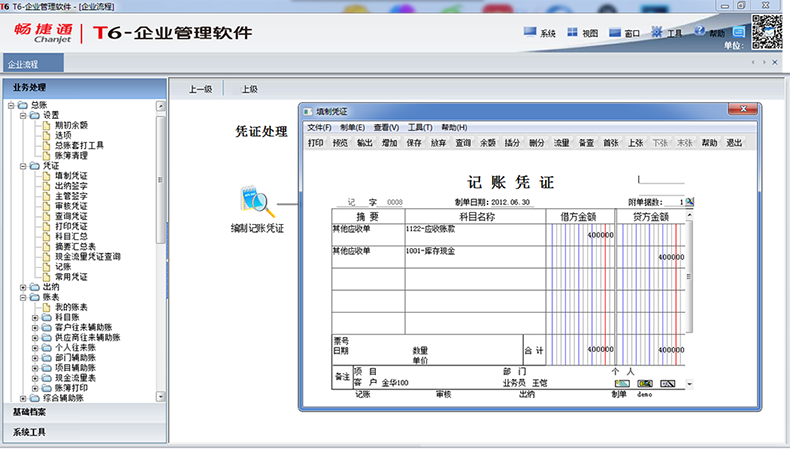Click 保存 in the voucher toolbar

[x=414, y=143]
